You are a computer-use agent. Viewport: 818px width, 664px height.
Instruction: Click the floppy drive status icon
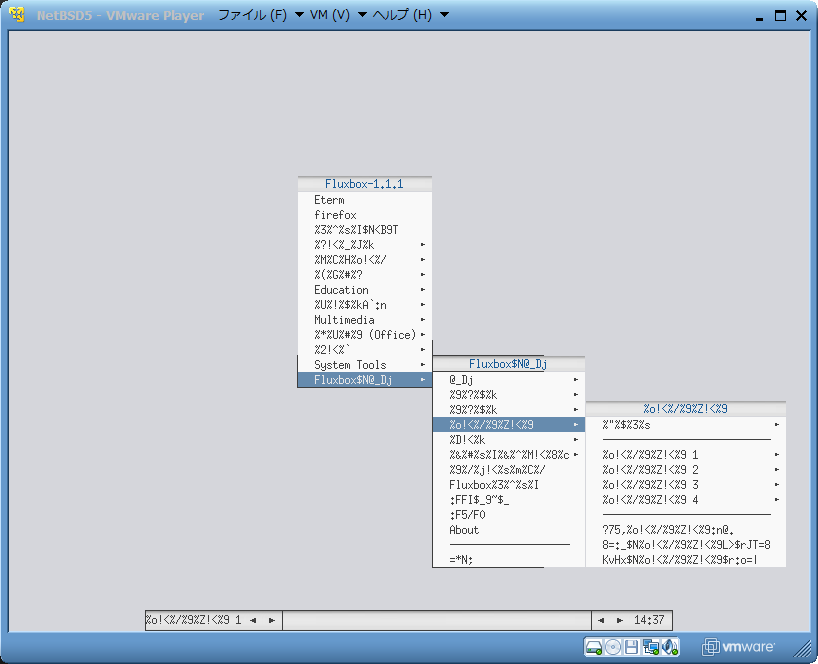631,647
